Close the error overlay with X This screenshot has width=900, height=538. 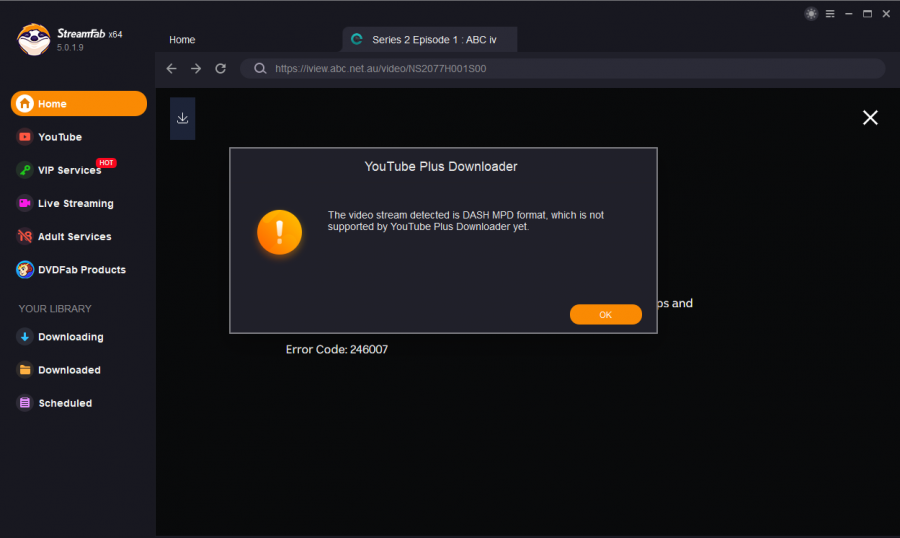[x=870, y=118]
